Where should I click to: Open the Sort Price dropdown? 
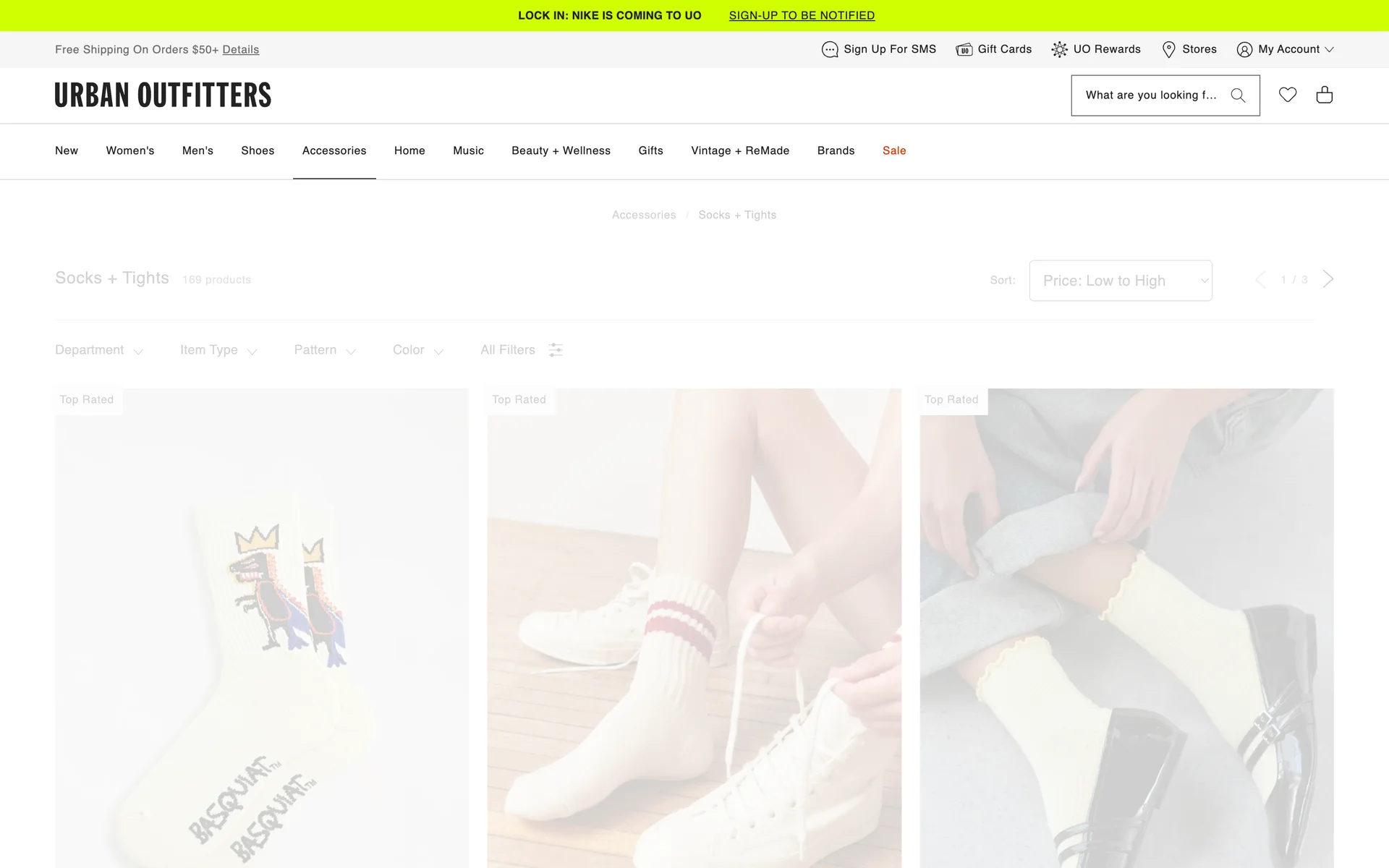click(x=1120, y=281)
